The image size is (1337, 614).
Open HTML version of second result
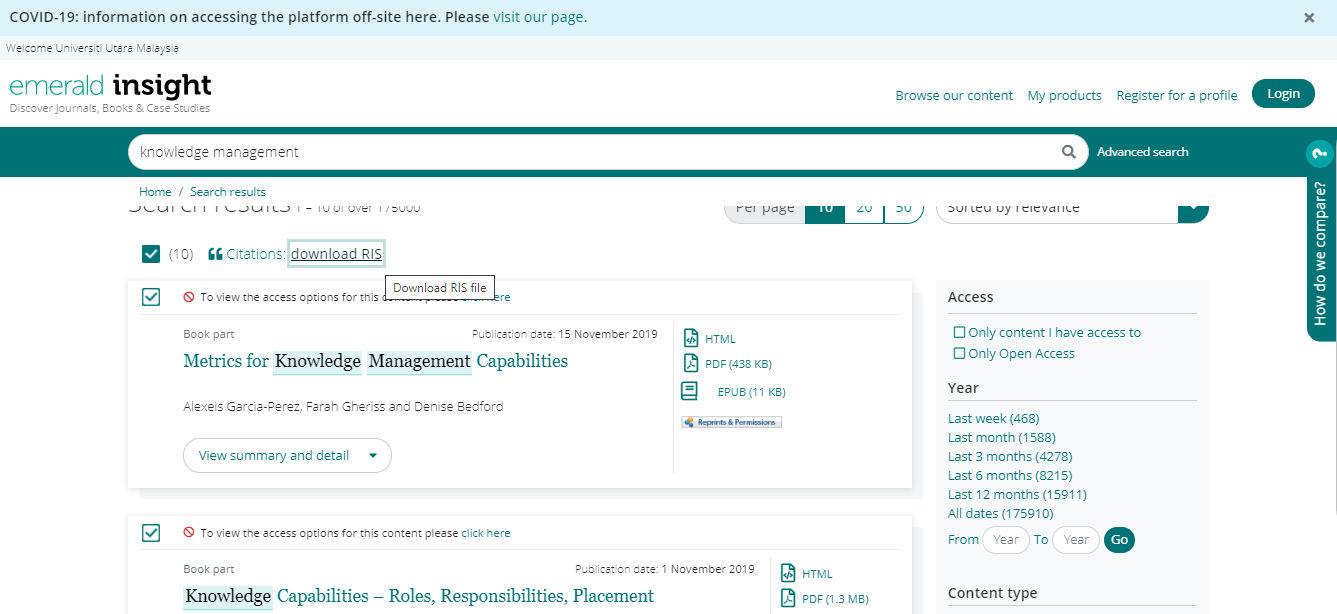pyautogui.click(x=816, y=574)
